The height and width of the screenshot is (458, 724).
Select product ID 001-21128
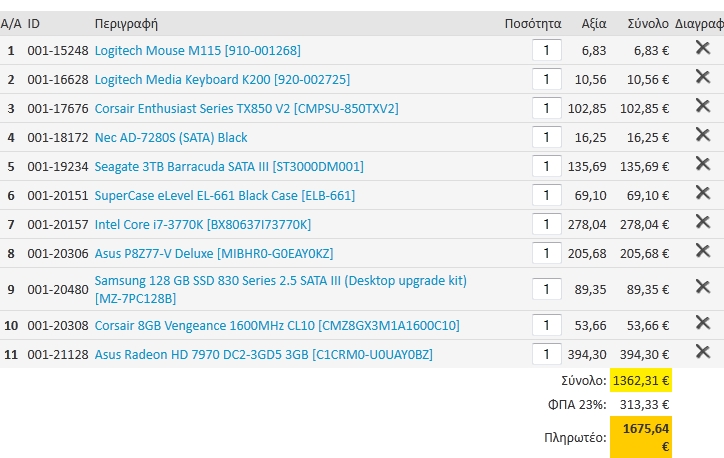click(58, 355)
